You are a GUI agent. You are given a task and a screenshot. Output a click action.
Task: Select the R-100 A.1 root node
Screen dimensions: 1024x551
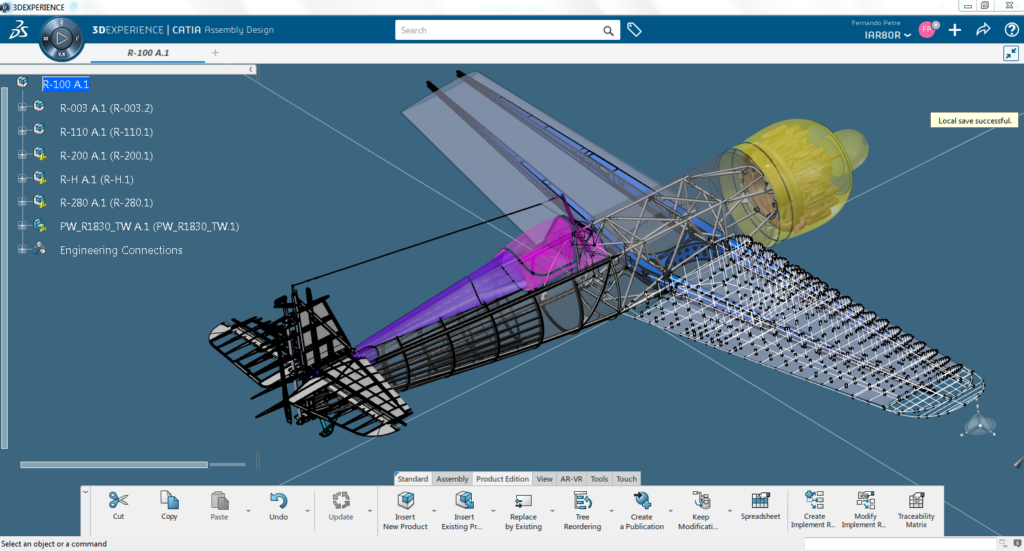tap(65, 84)
